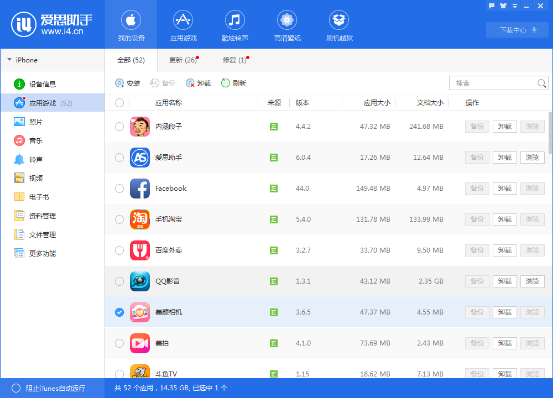Open the download center button at top right
The width and height of the screenshot is (553, 399).
(x=517, y=30)
